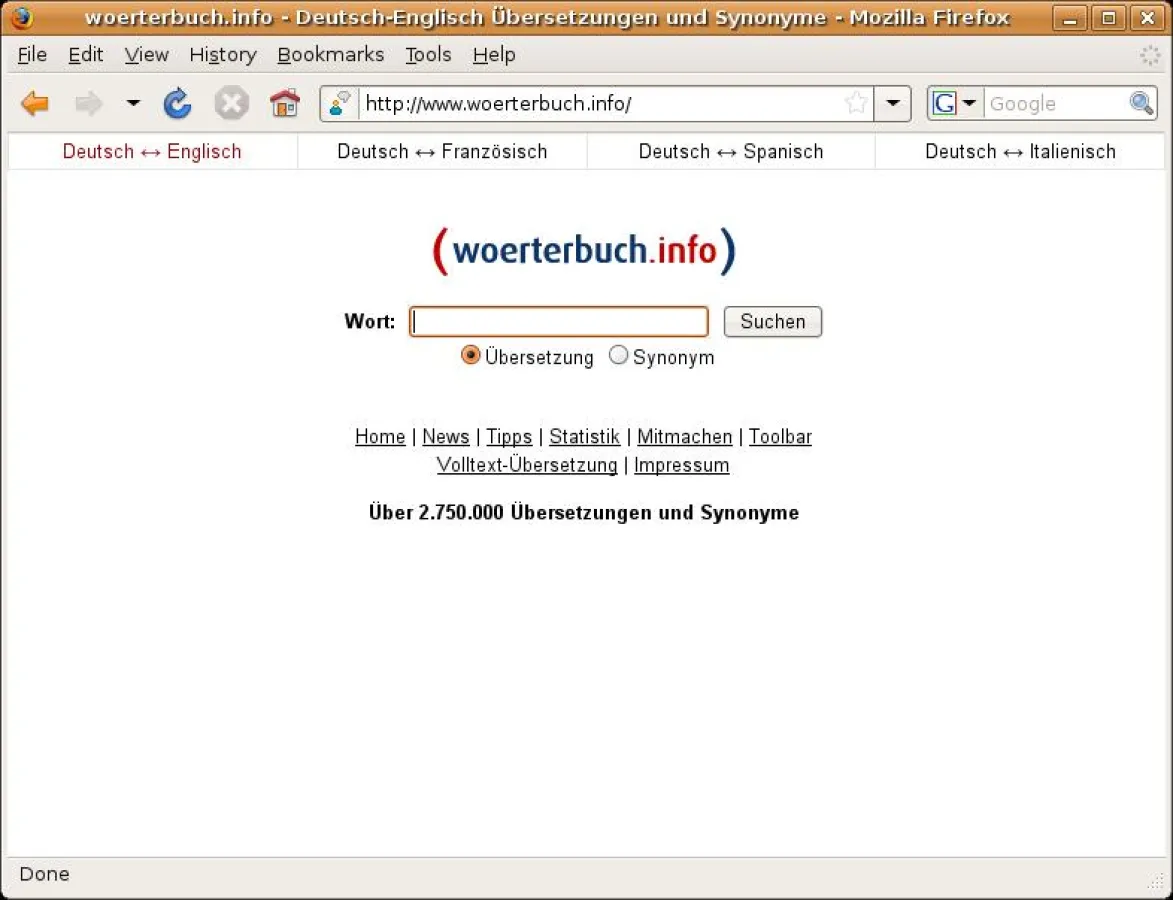Switch to Deutsch ↔ Französisch dictionary

(x=442, y=151)
